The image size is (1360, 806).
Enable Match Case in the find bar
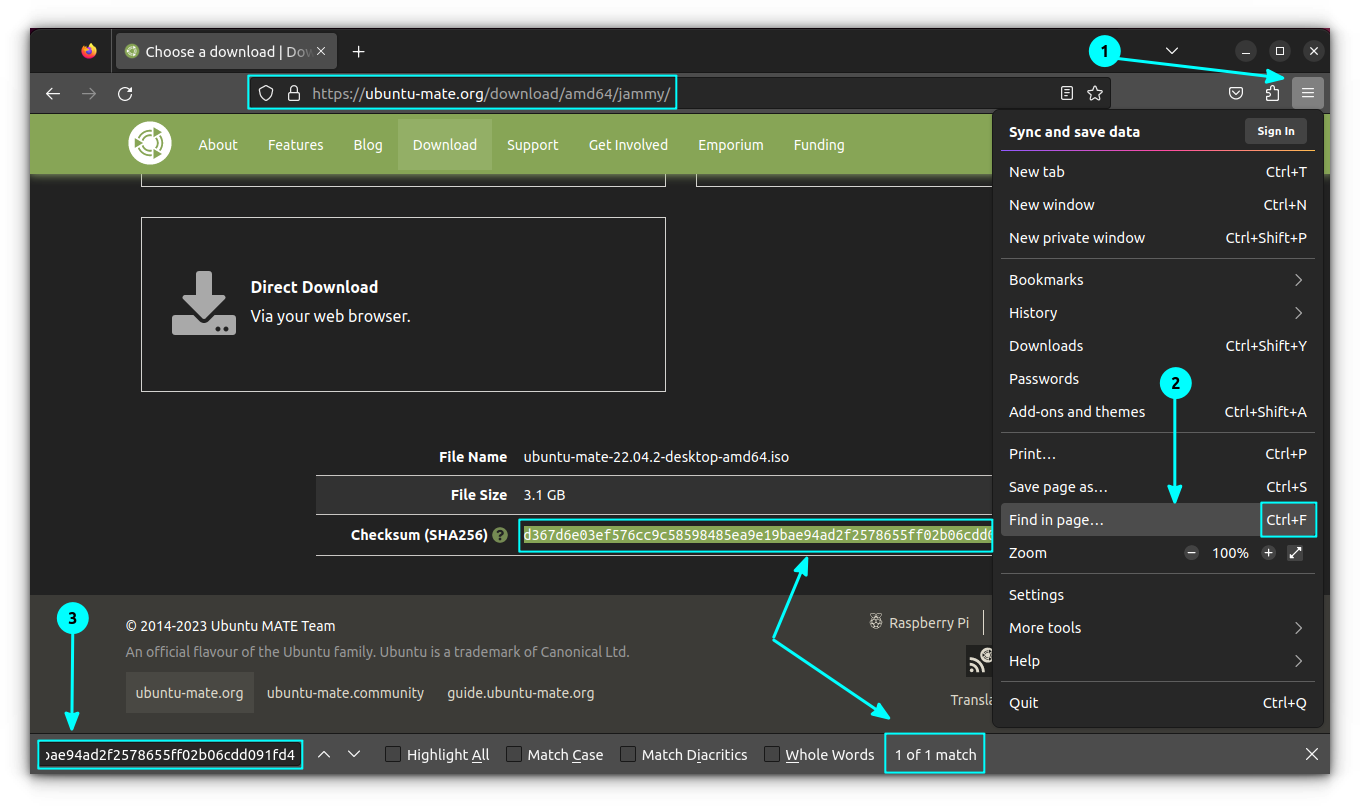(x=513, y=754)
